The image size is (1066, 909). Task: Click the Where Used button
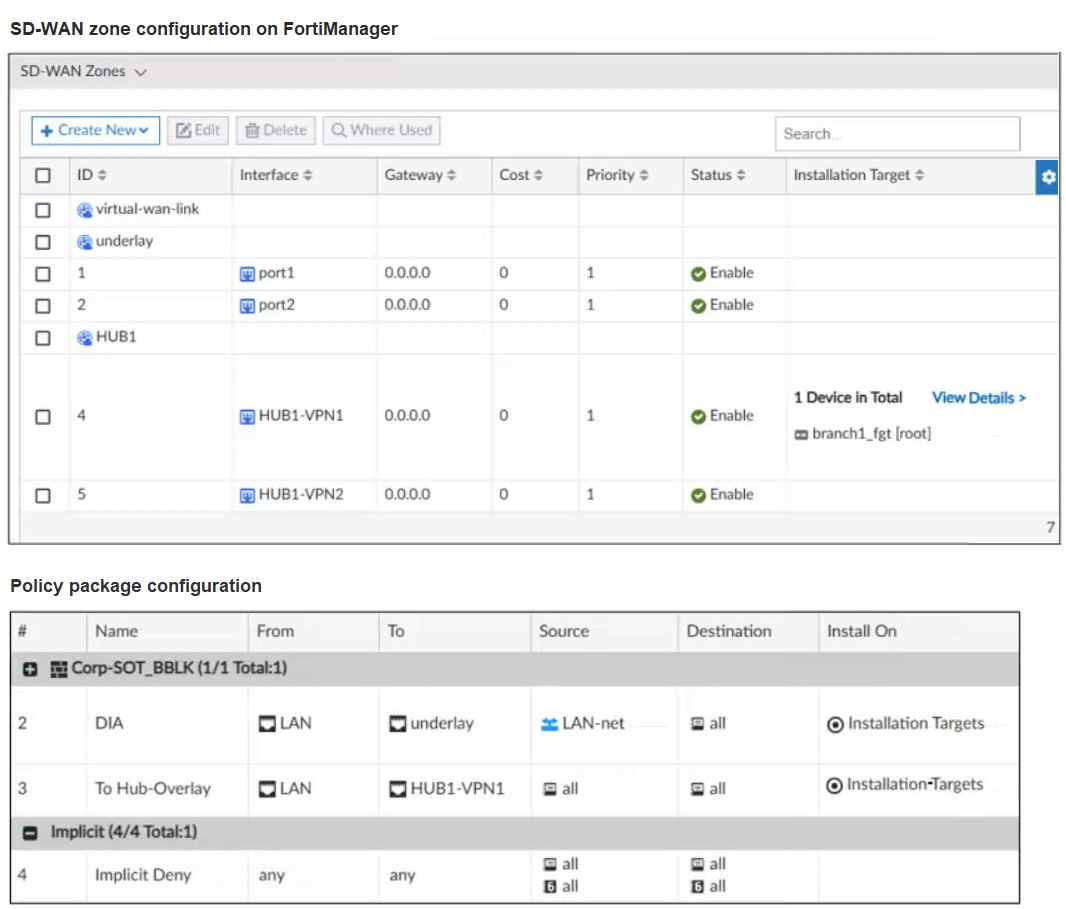[381, 131]
